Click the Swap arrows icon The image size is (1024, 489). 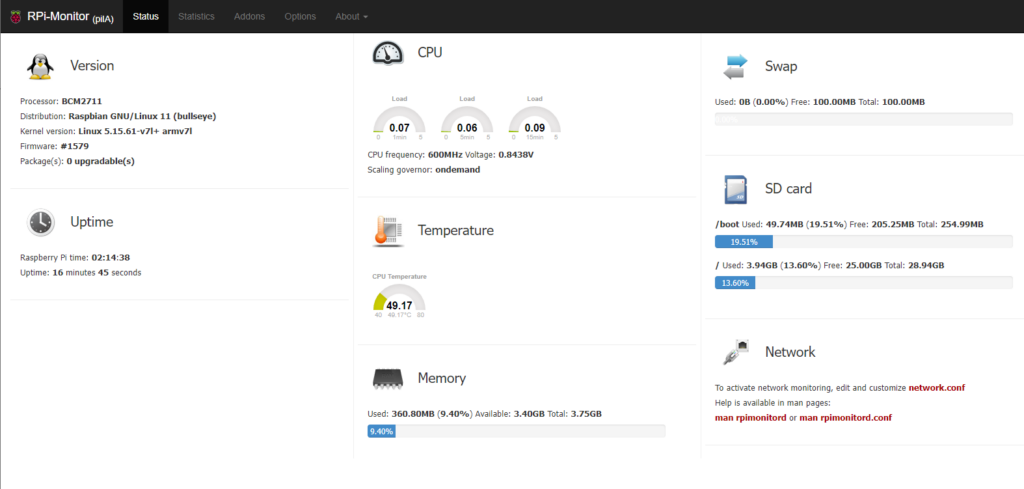pos(735,66)
